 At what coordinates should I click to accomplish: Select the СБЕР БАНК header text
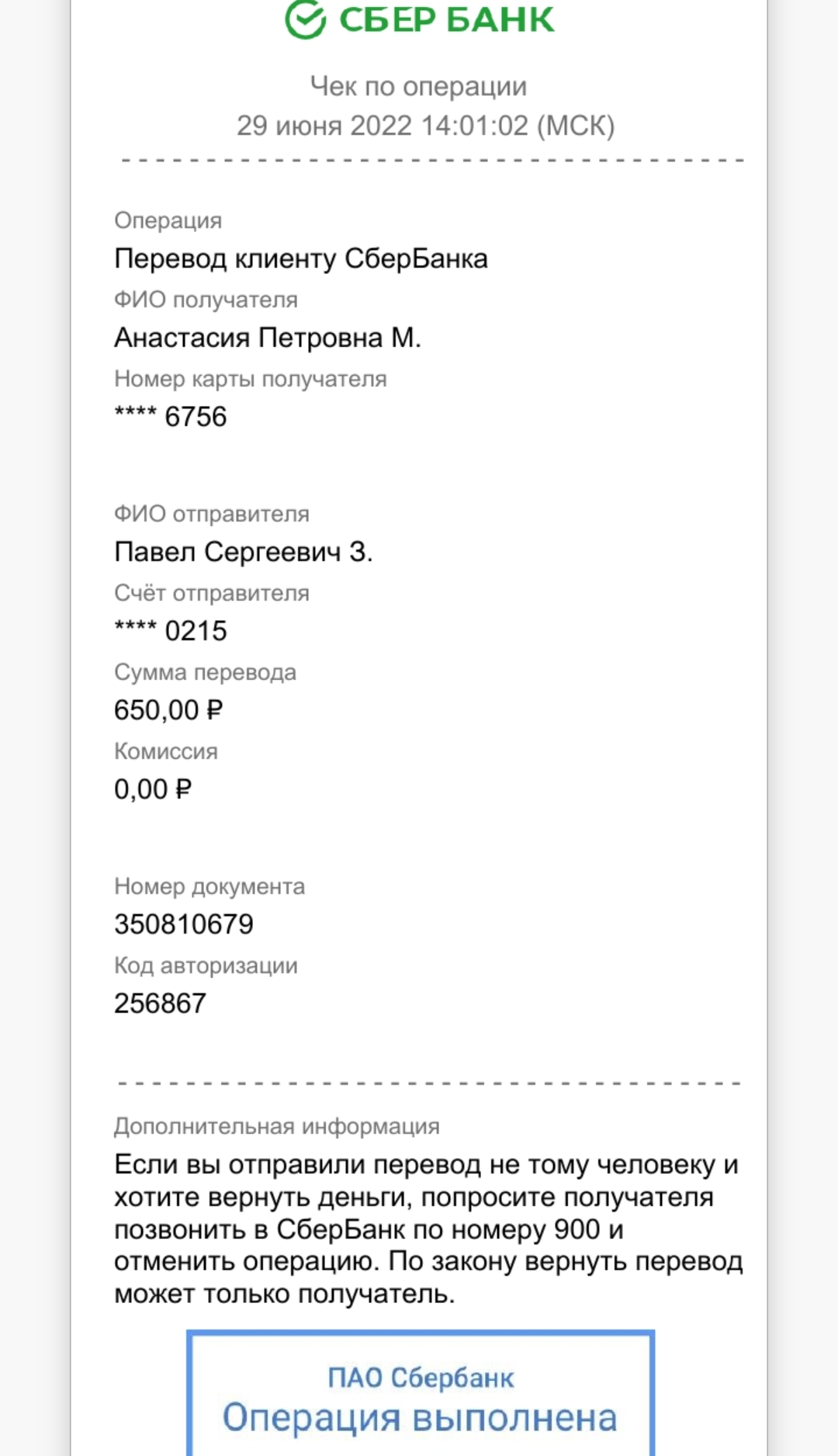tap(447, 19)
